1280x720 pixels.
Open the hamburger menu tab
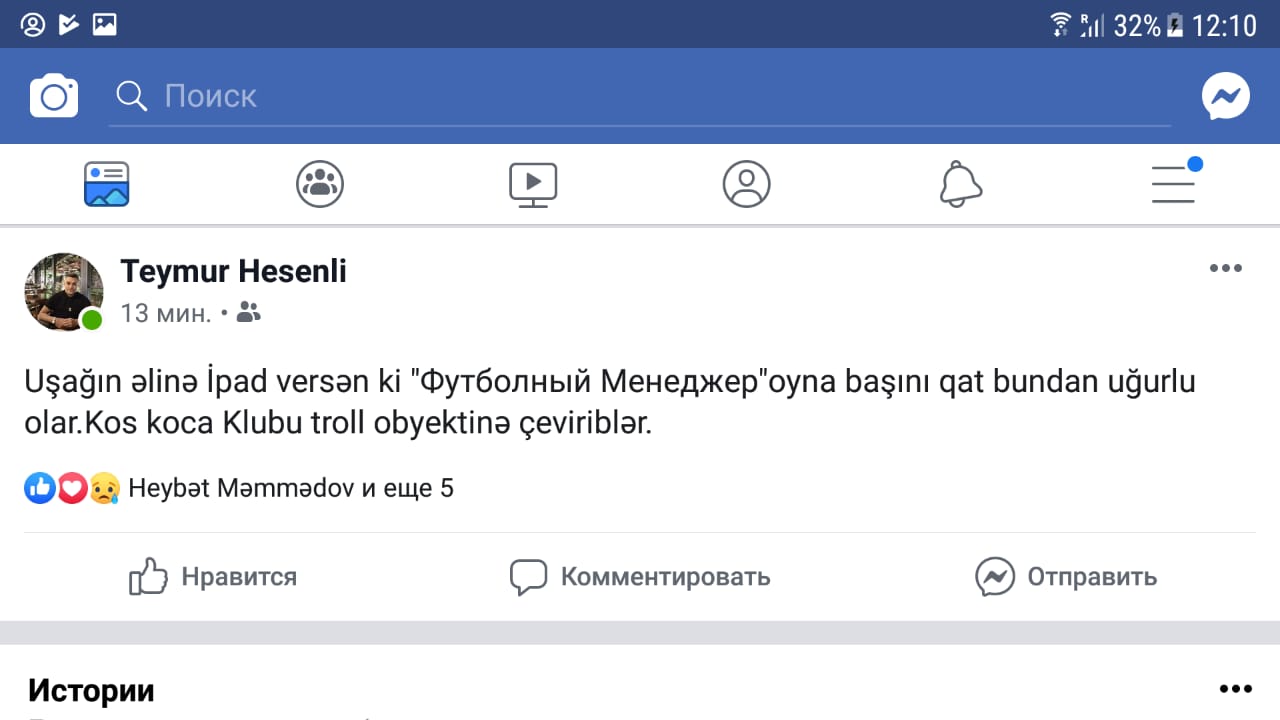pos(1174,184)
